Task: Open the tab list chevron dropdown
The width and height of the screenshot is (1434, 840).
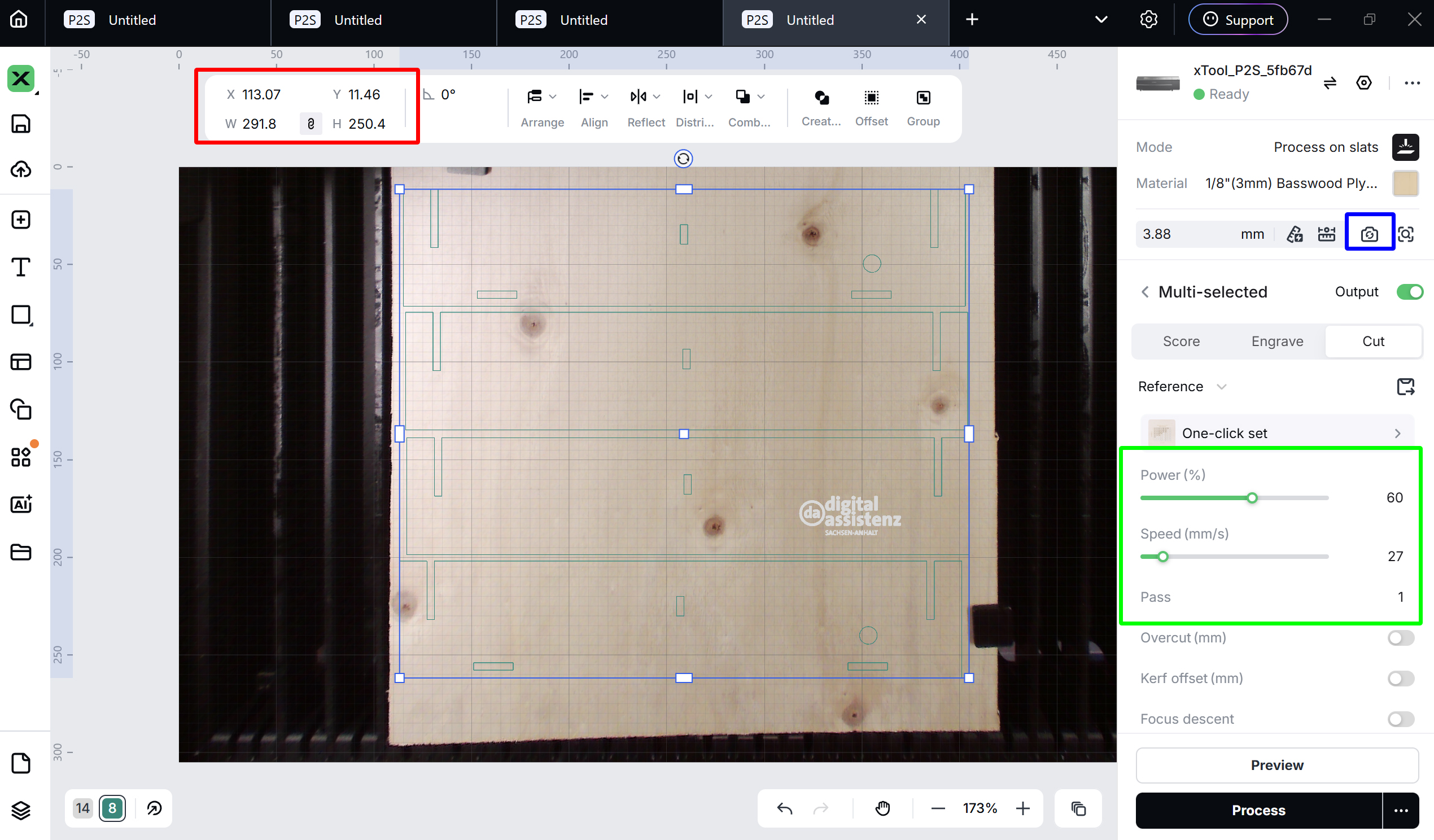Action: point(1101,19)
